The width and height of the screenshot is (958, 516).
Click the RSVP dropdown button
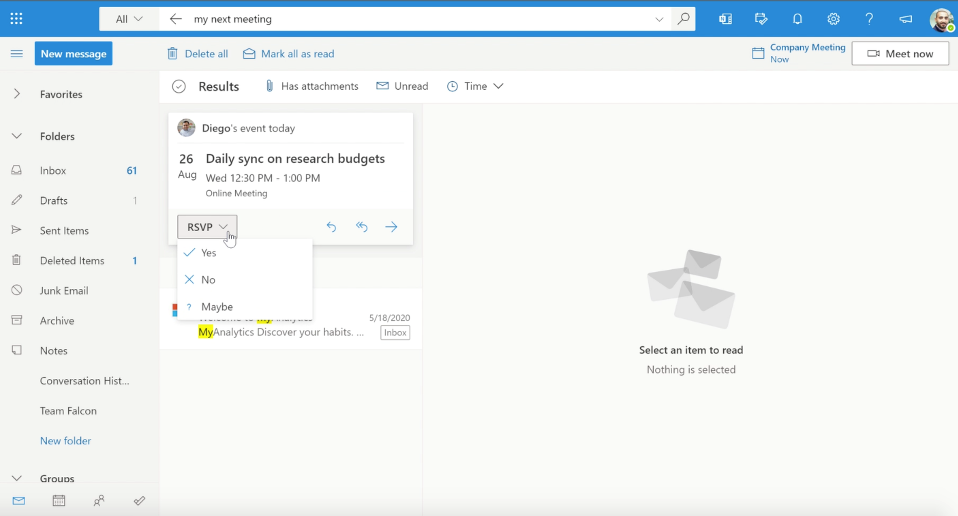coord(207,227)
